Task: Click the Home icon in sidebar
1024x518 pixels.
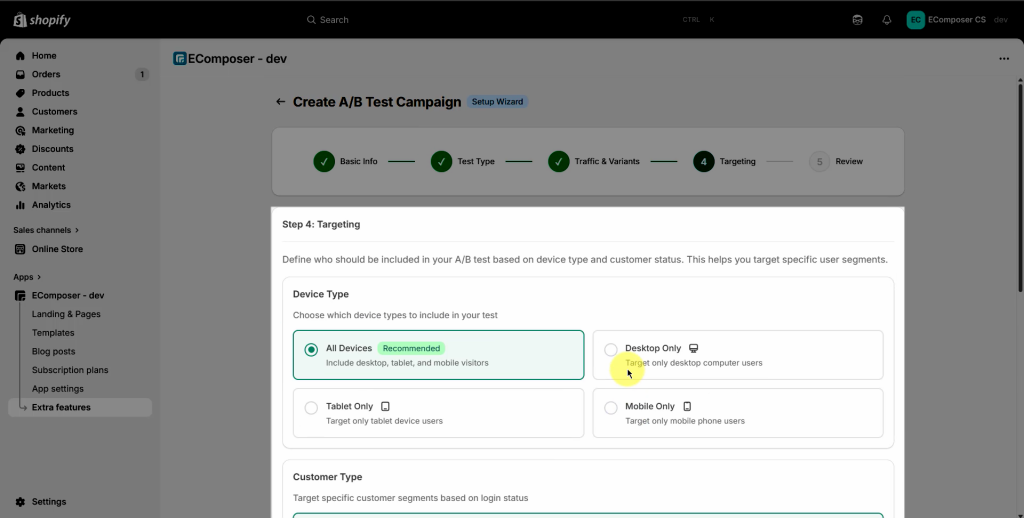Action: (x=20, y=56)
